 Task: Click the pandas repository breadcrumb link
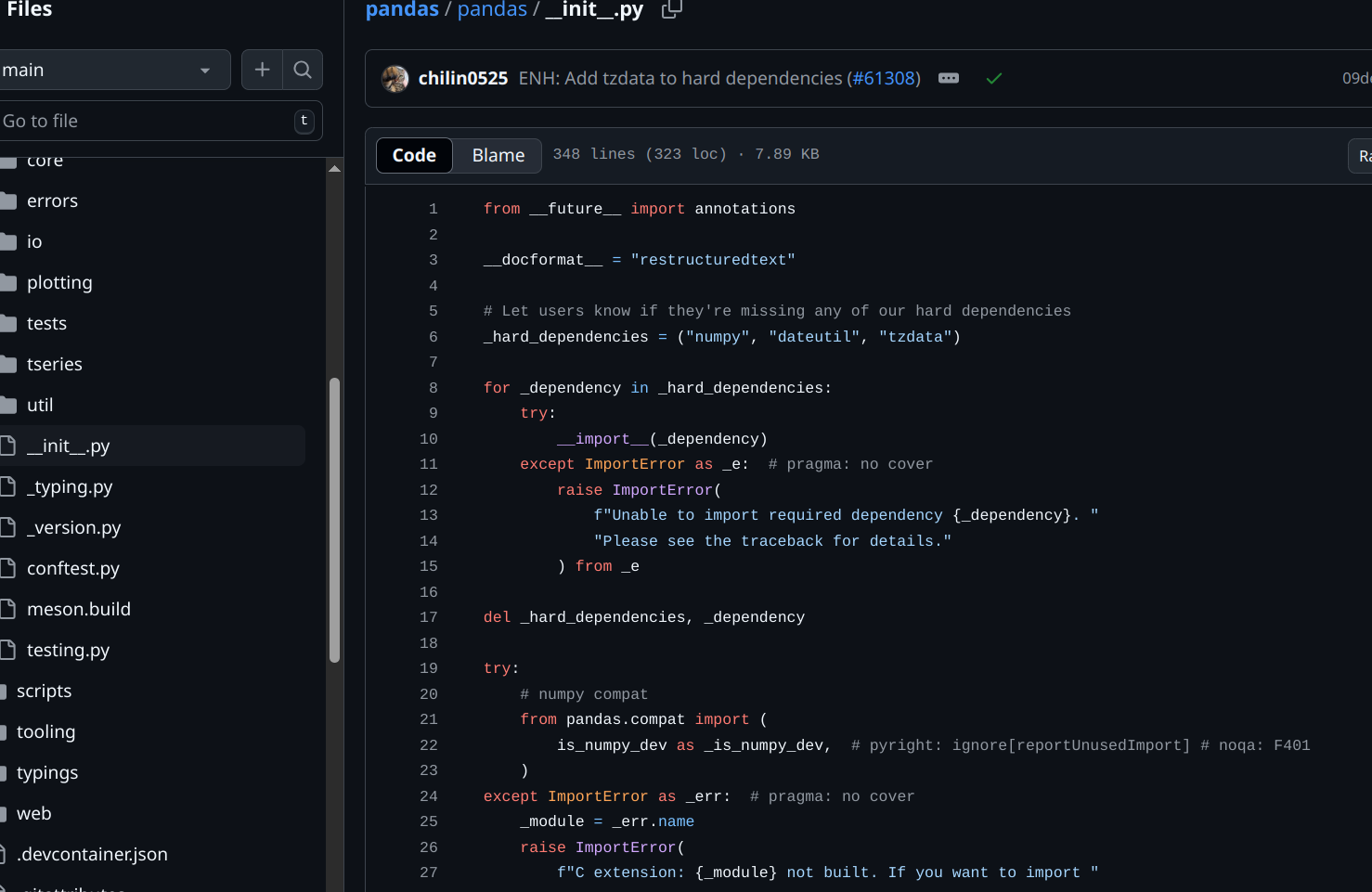[x=402, y=10]
